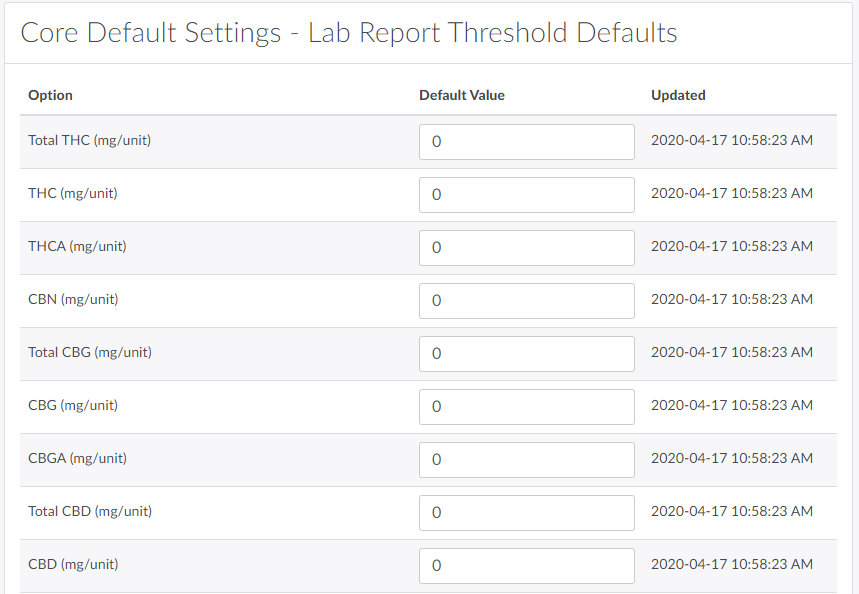
Task: Select the CBGA default value field
Action: point(526,460)
